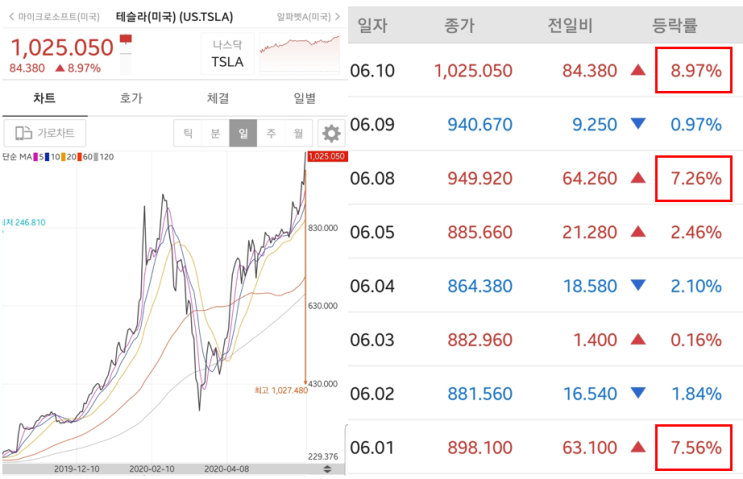Viewport: 743px width, 479px height.
Task: Click the 테슬라(미국) (US.TSLA) title
Action: point(174,17)
